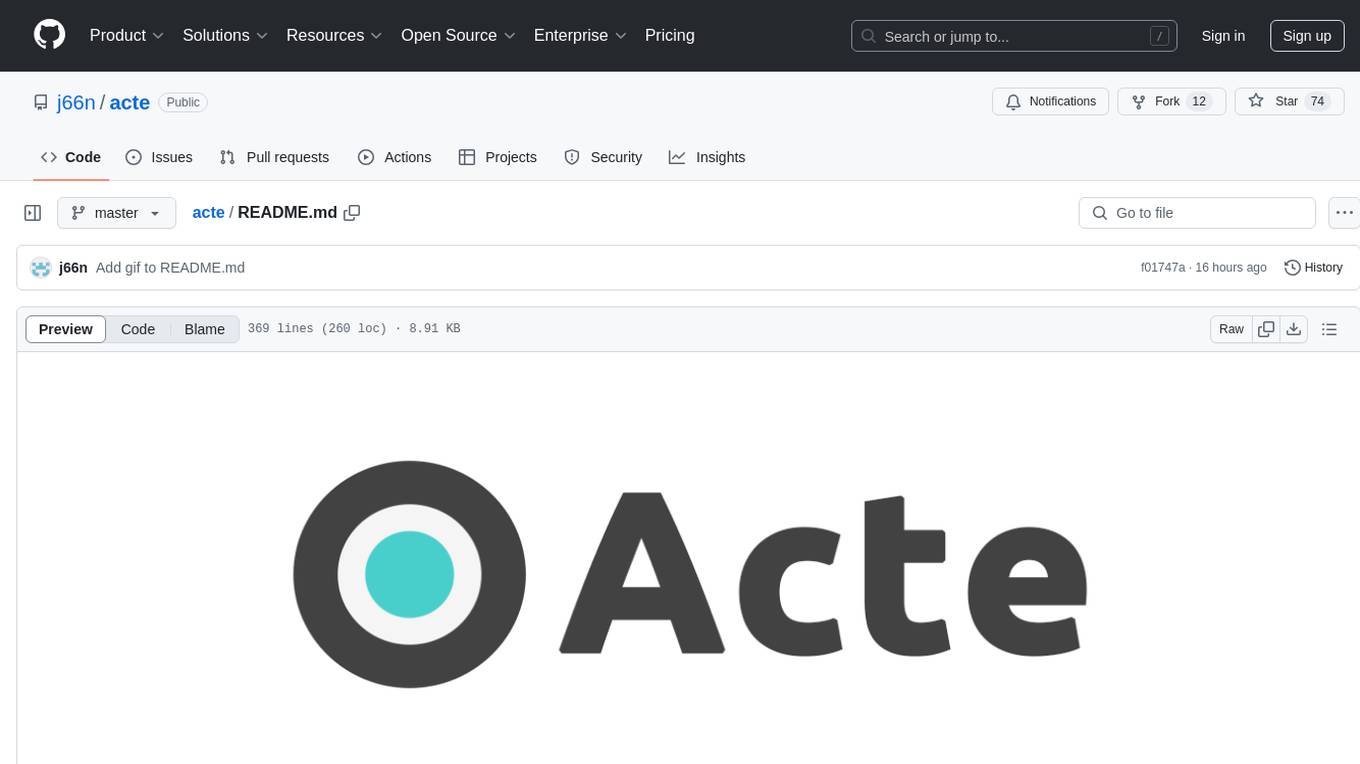
Task: Open commit Add gif to README.md
Action: click(x=170, y=267)
